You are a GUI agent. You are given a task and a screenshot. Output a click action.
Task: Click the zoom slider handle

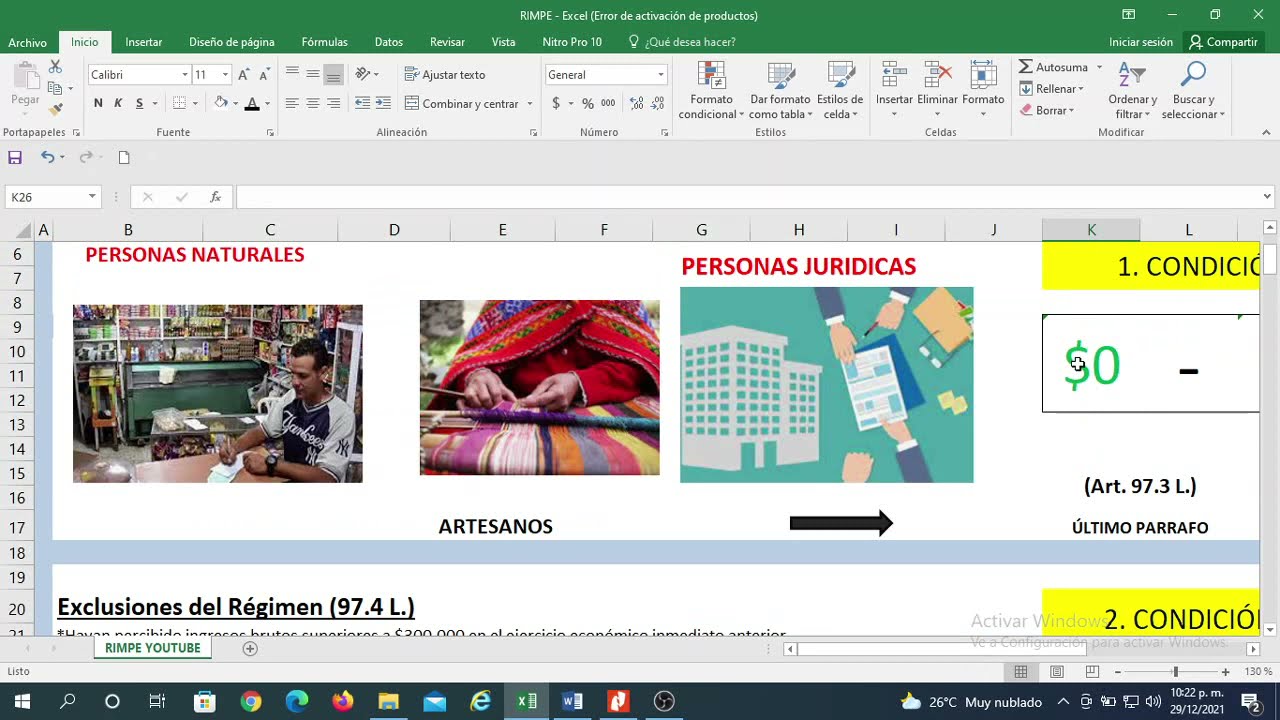1176,671
